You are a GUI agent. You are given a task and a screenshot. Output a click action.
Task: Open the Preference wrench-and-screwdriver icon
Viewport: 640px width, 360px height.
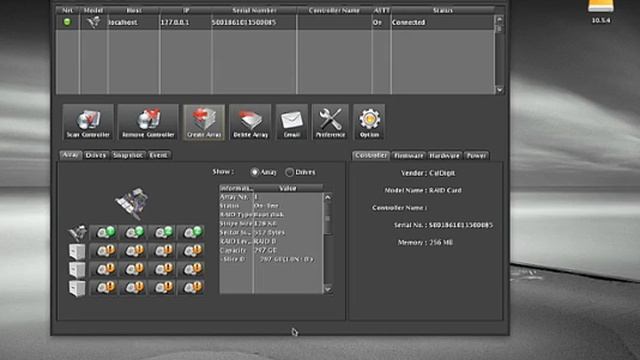point(330,122)
